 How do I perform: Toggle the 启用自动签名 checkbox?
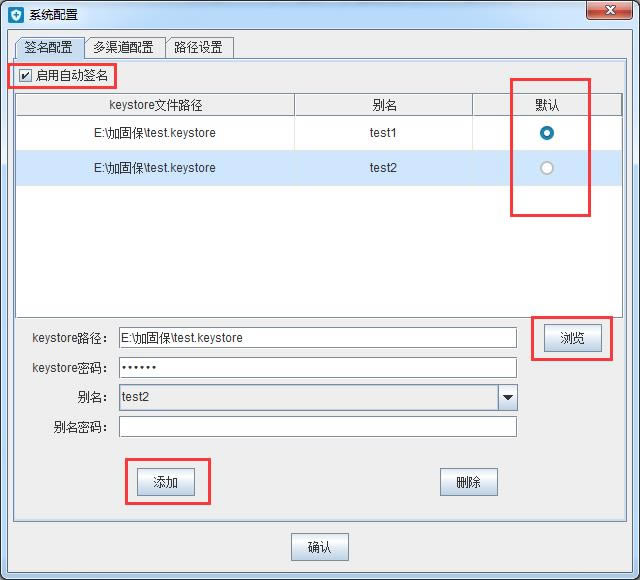pos(25,76)
